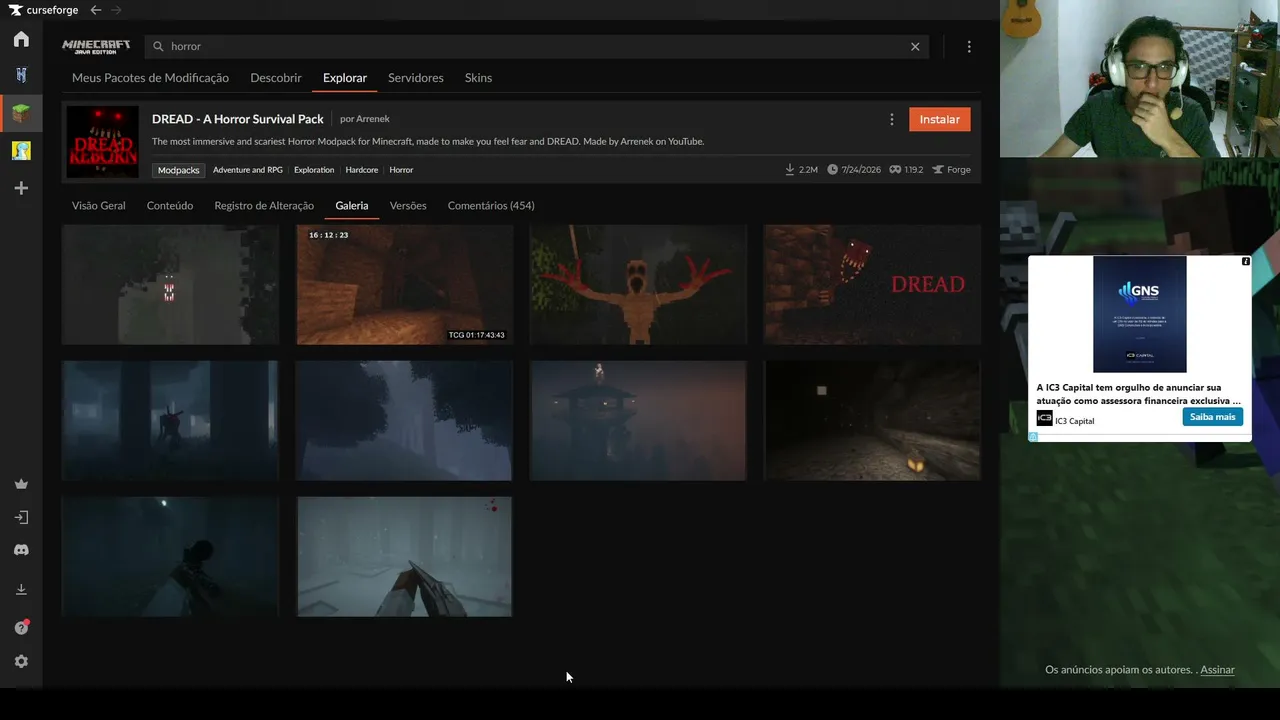Image resolution: width=1280 pixels, height=720 pixels.
Task: Open the Discord icon in sidebar
Action: coord(21,550)
